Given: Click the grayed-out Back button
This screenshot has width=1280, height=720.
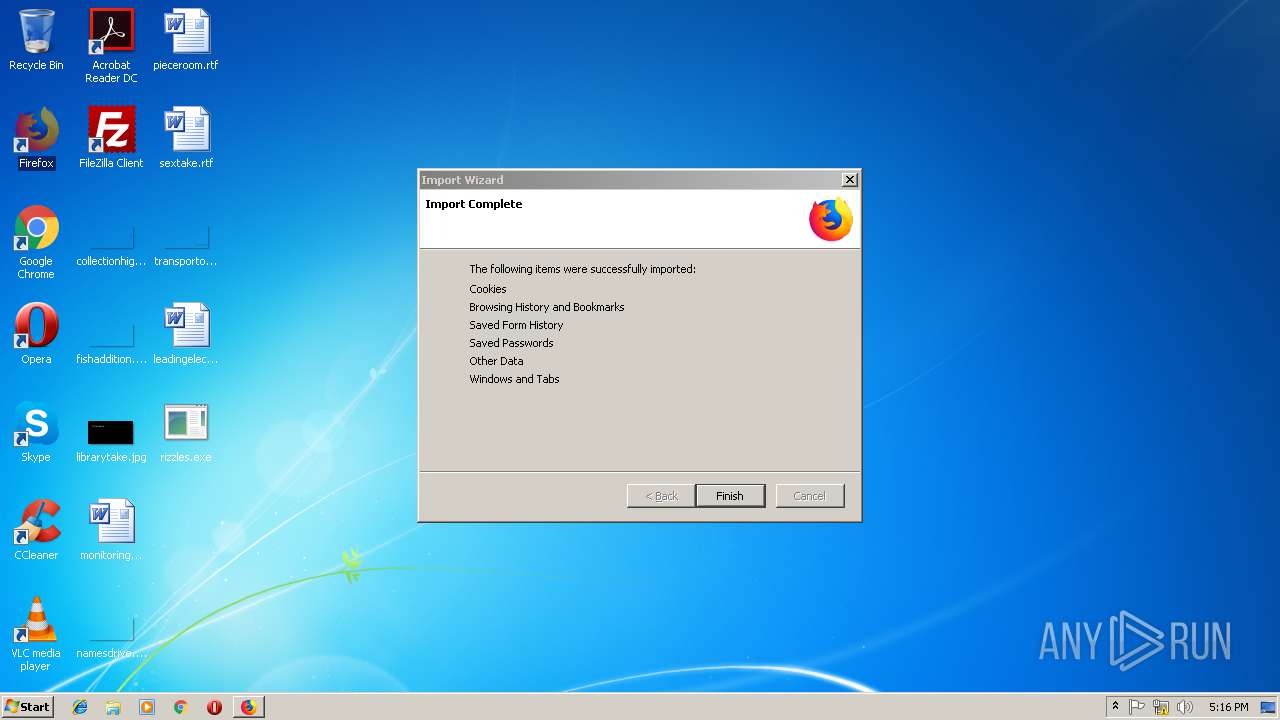Looking at the screenshot, I should [661, 496].
